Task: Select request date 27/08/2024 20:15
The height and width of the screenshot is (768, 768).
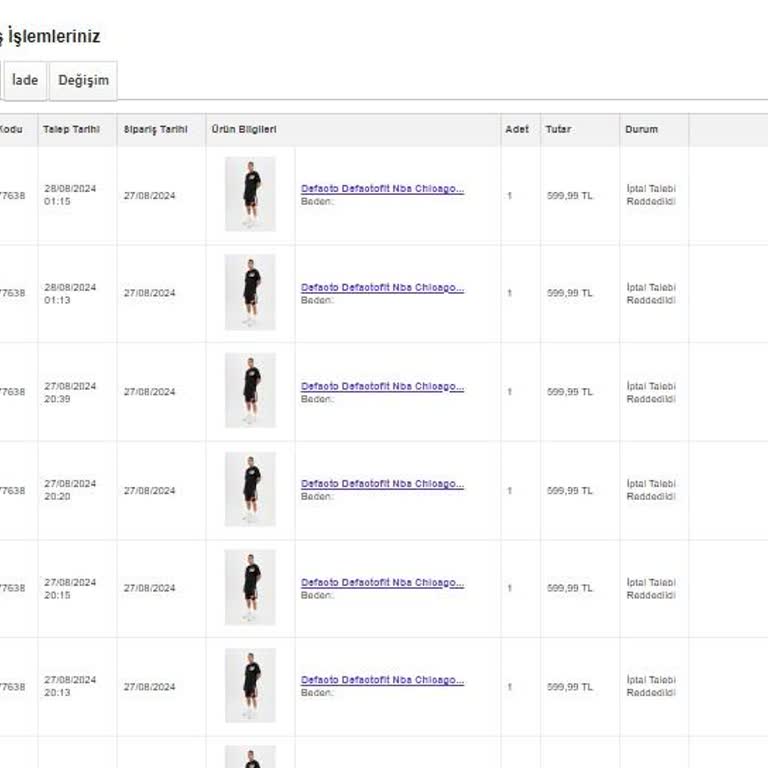Action: 70,589
